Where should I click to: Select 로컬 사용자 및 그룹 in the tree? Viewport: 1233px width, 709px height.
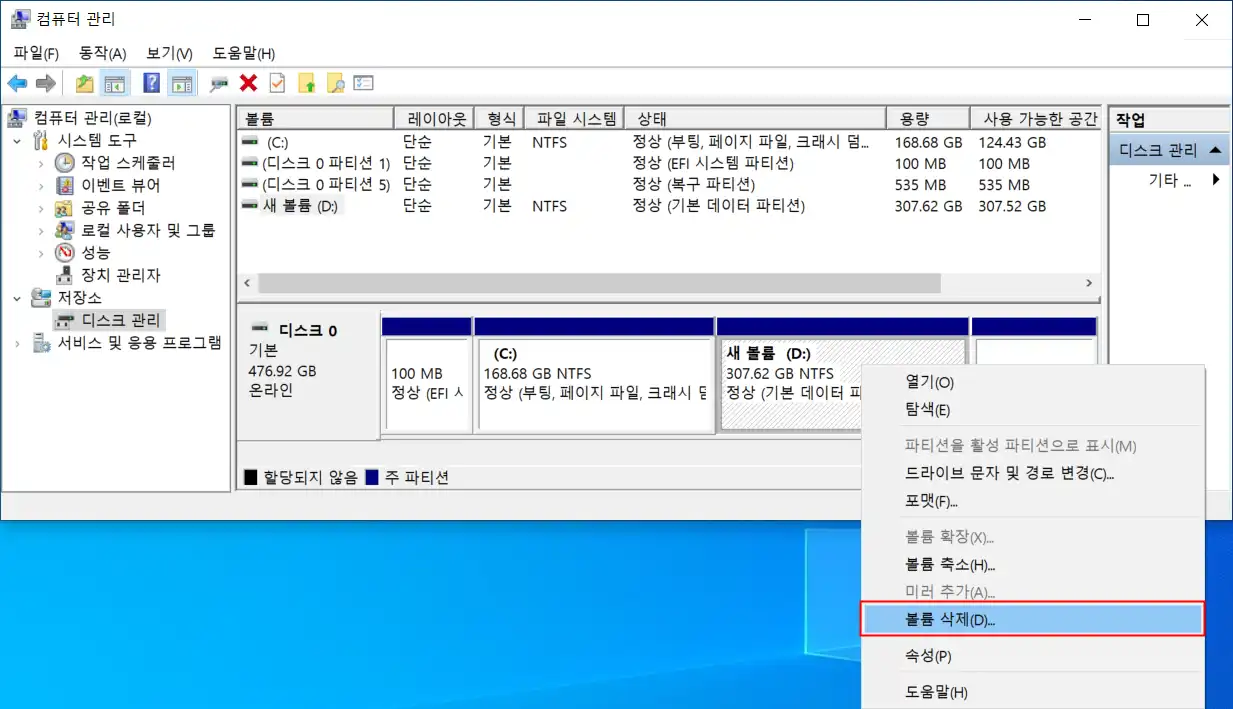click(x=148, y=230)
